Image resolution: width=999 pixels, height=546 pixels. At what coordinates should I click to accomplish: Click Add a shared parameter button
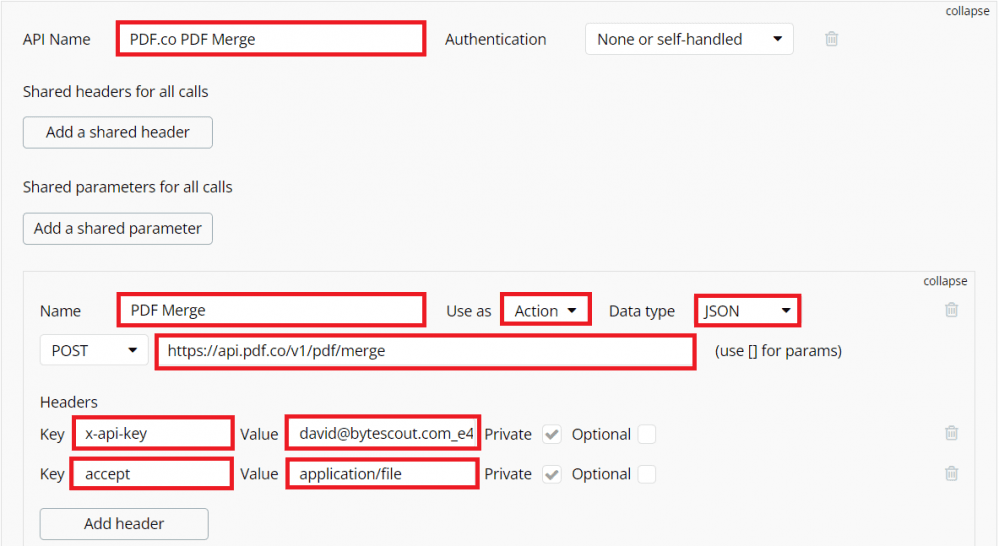[118, 228]
